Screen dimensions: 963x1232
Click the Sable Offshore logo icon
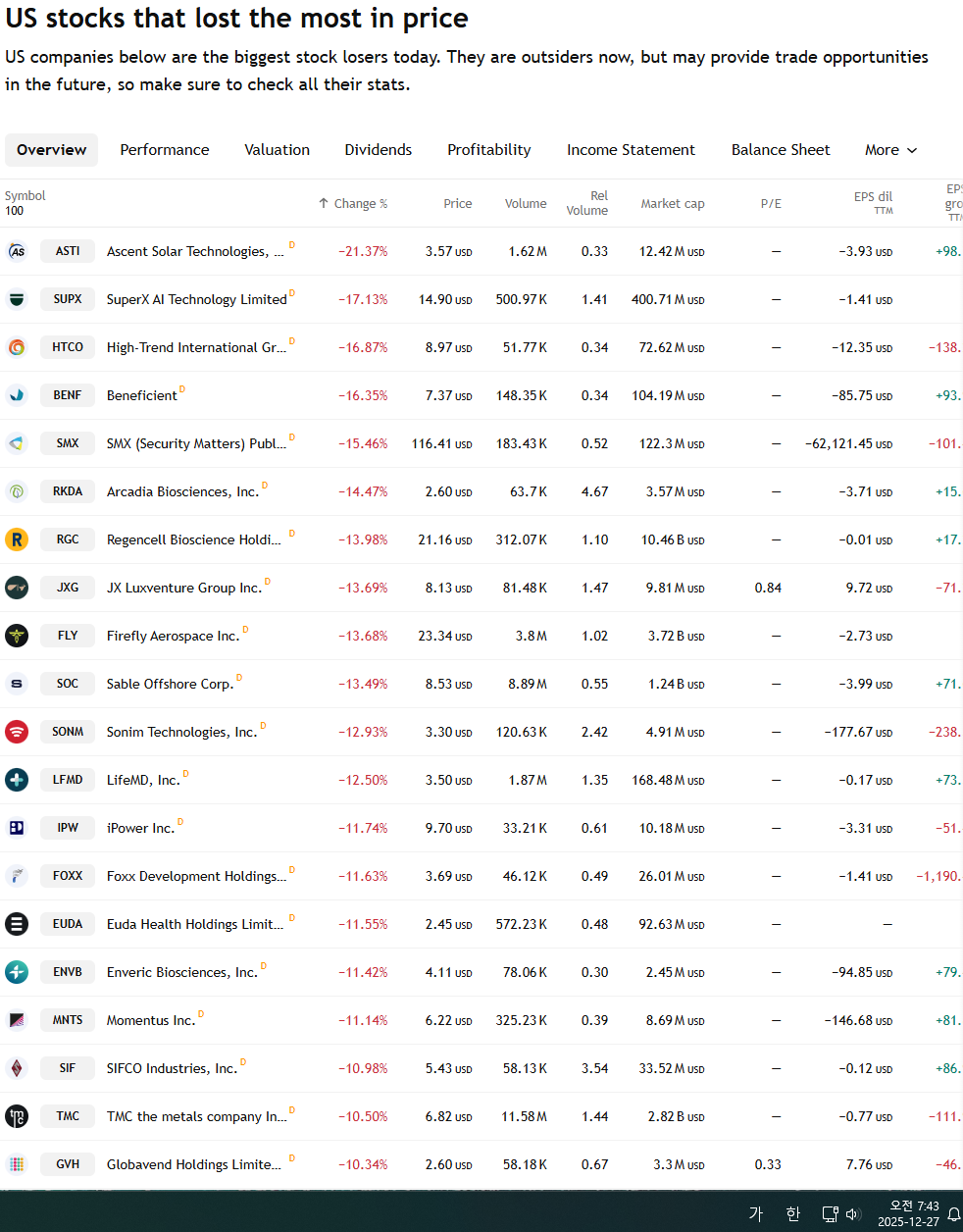(x=17, y=684)
